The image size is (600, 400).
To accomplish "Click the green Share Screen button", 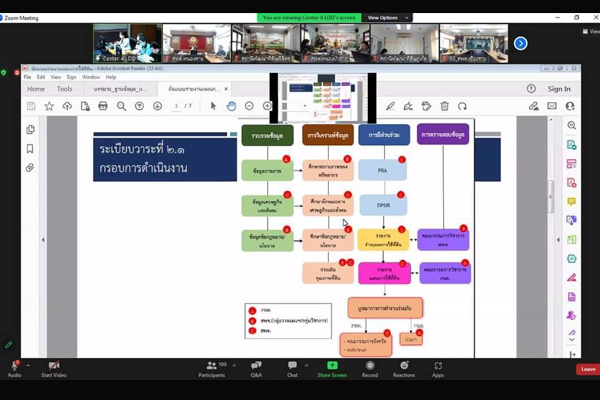I will pos(332,367).
